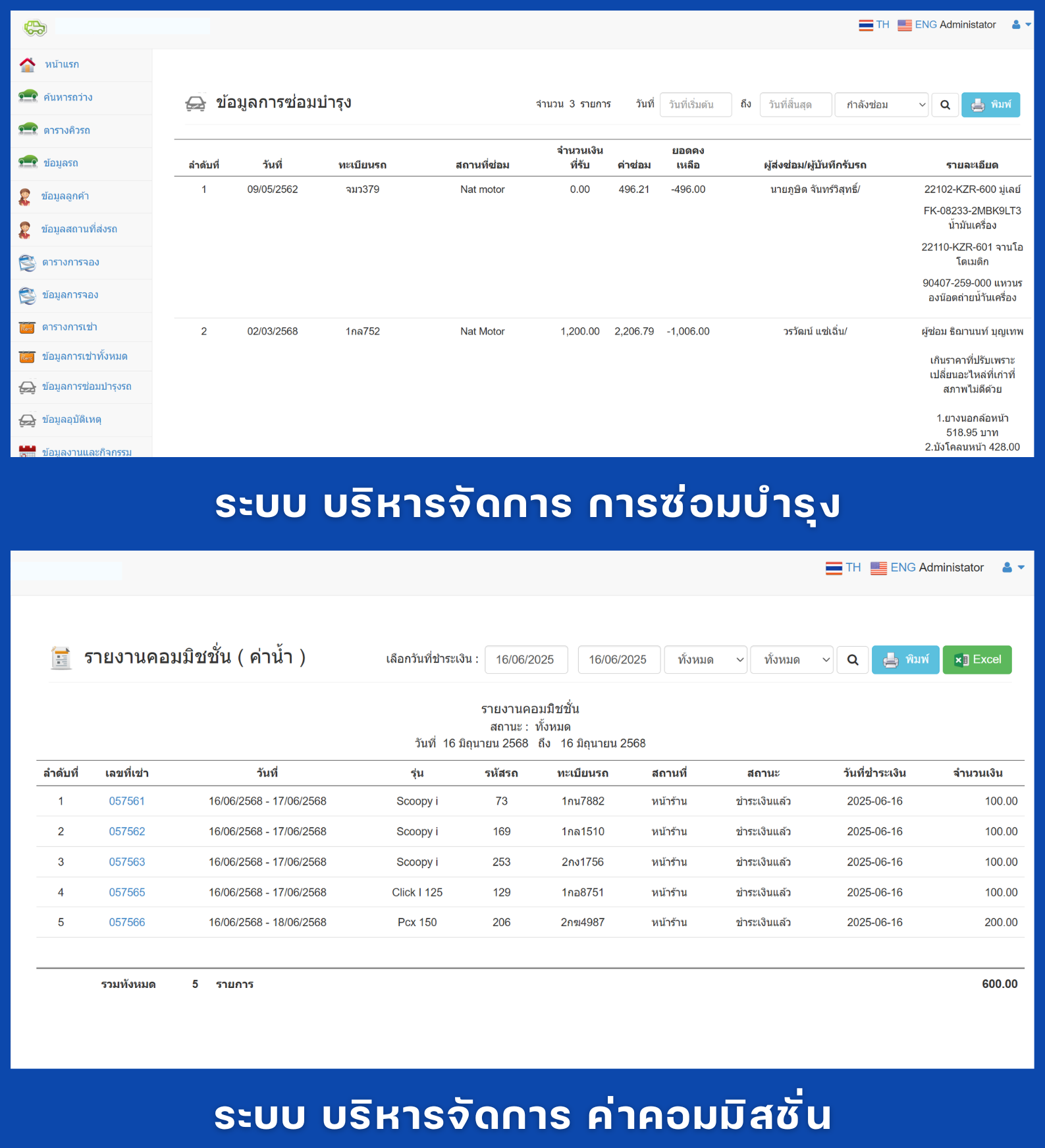Click the car icon beside ข้อมูลการซ่อมบำรุง heading
The width and height of the screenshot is (1045, 1148).
pyautogui.click(x=196, y=103)
